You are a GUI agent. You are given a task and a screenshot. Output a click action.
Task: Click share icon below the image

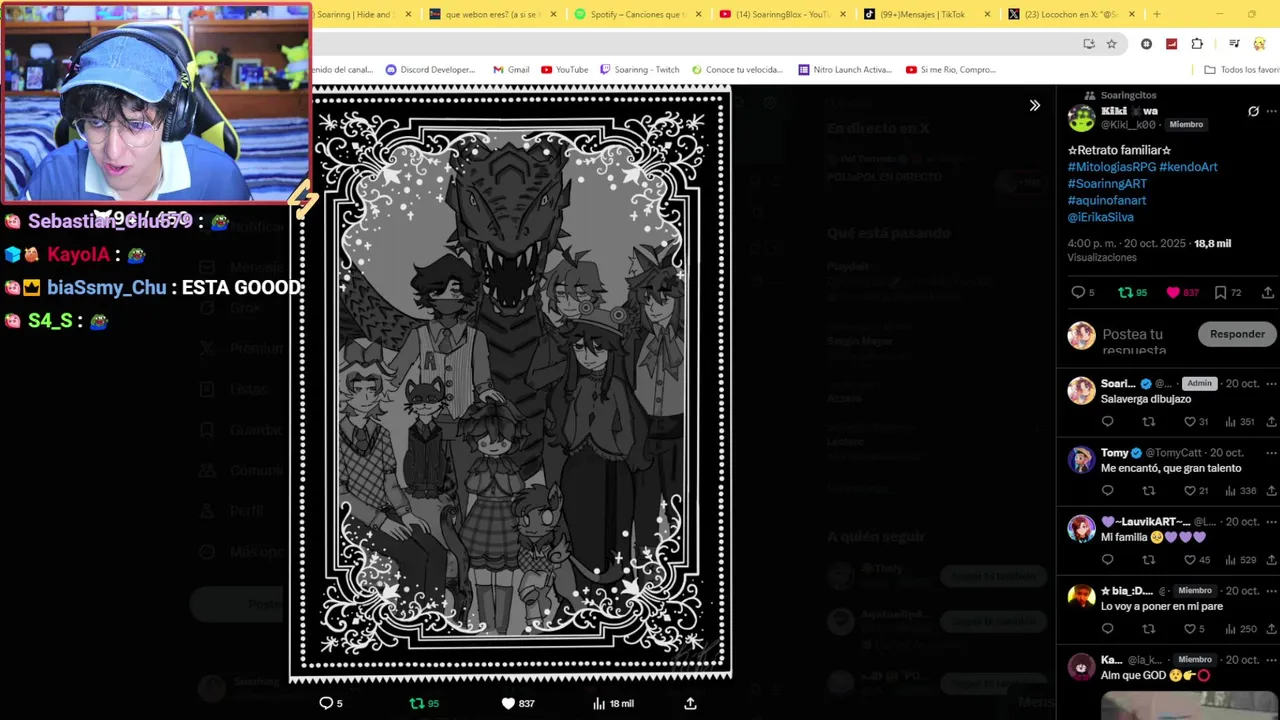pos(690,703)
